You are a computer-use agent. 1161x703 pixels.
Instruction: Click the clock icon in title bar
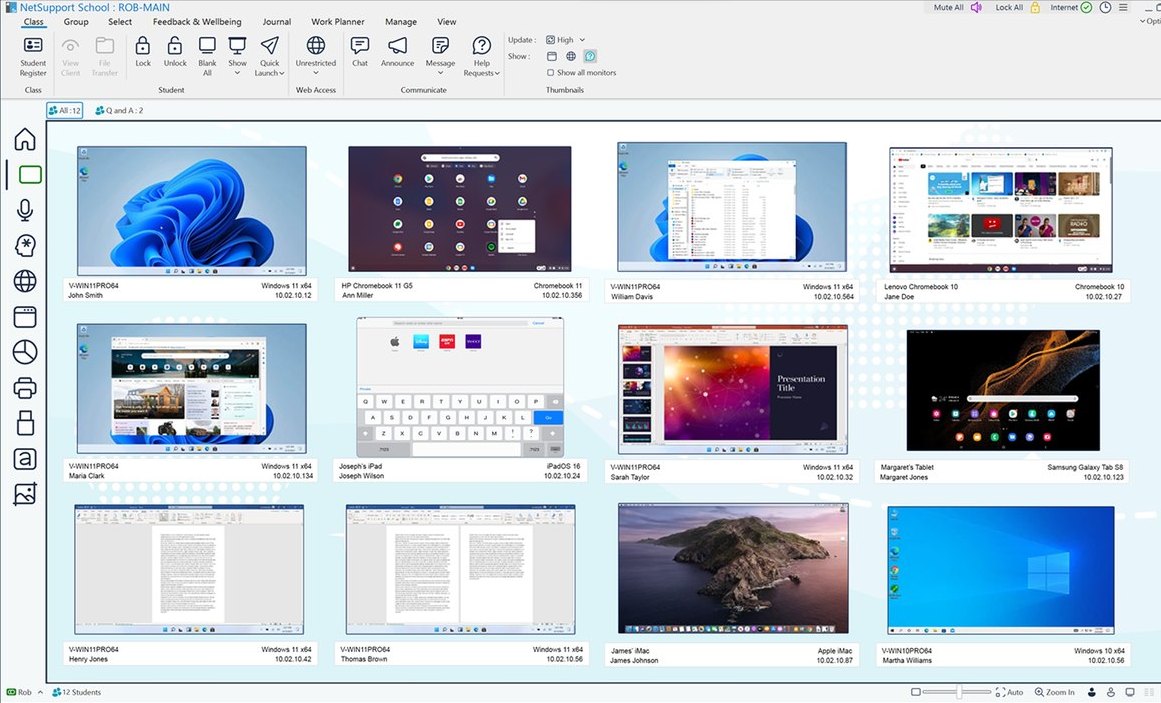1105,7
